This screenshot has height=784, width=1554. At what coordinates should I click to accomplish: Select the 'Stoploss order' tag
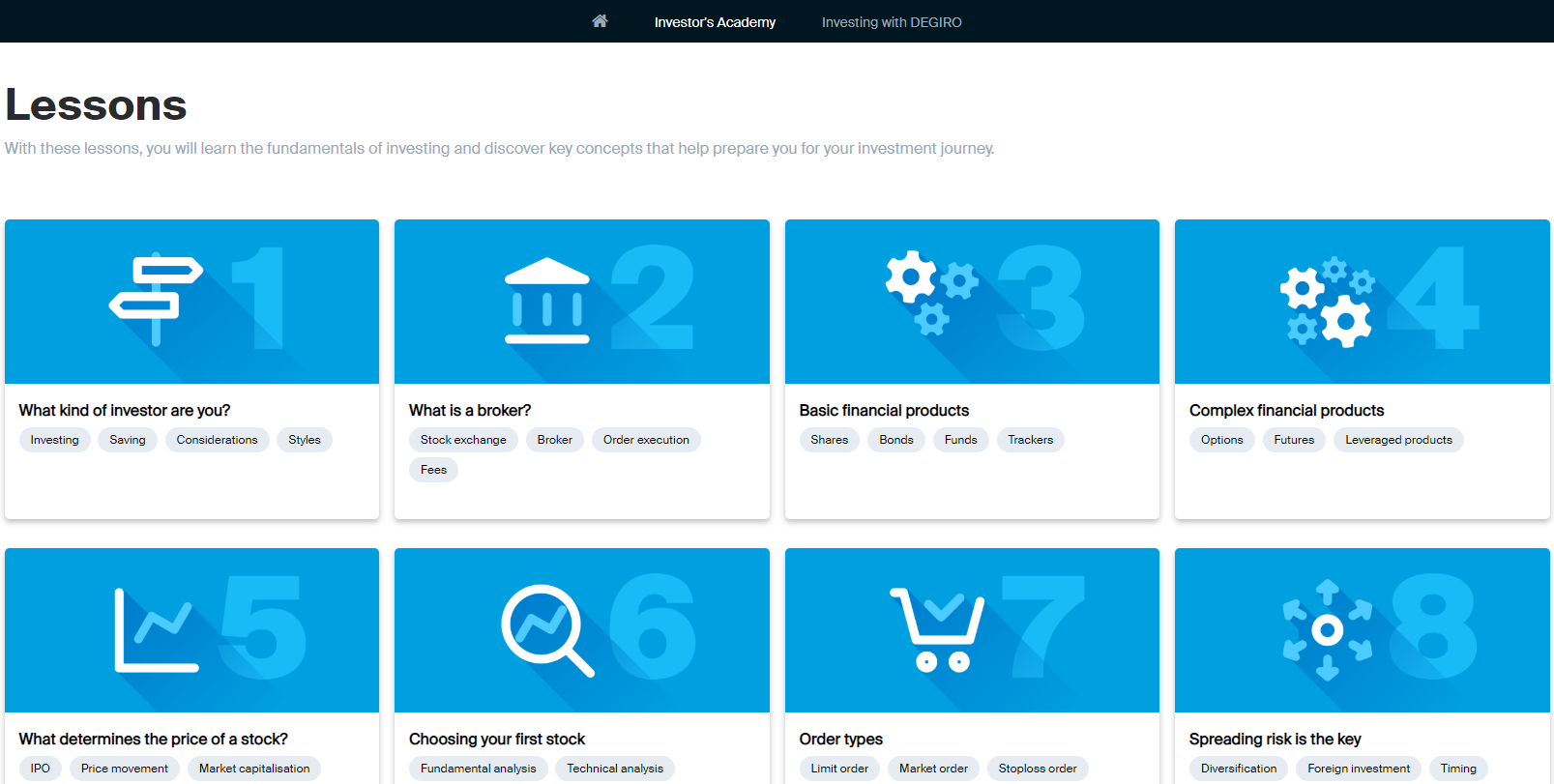tap(1037, 769)
